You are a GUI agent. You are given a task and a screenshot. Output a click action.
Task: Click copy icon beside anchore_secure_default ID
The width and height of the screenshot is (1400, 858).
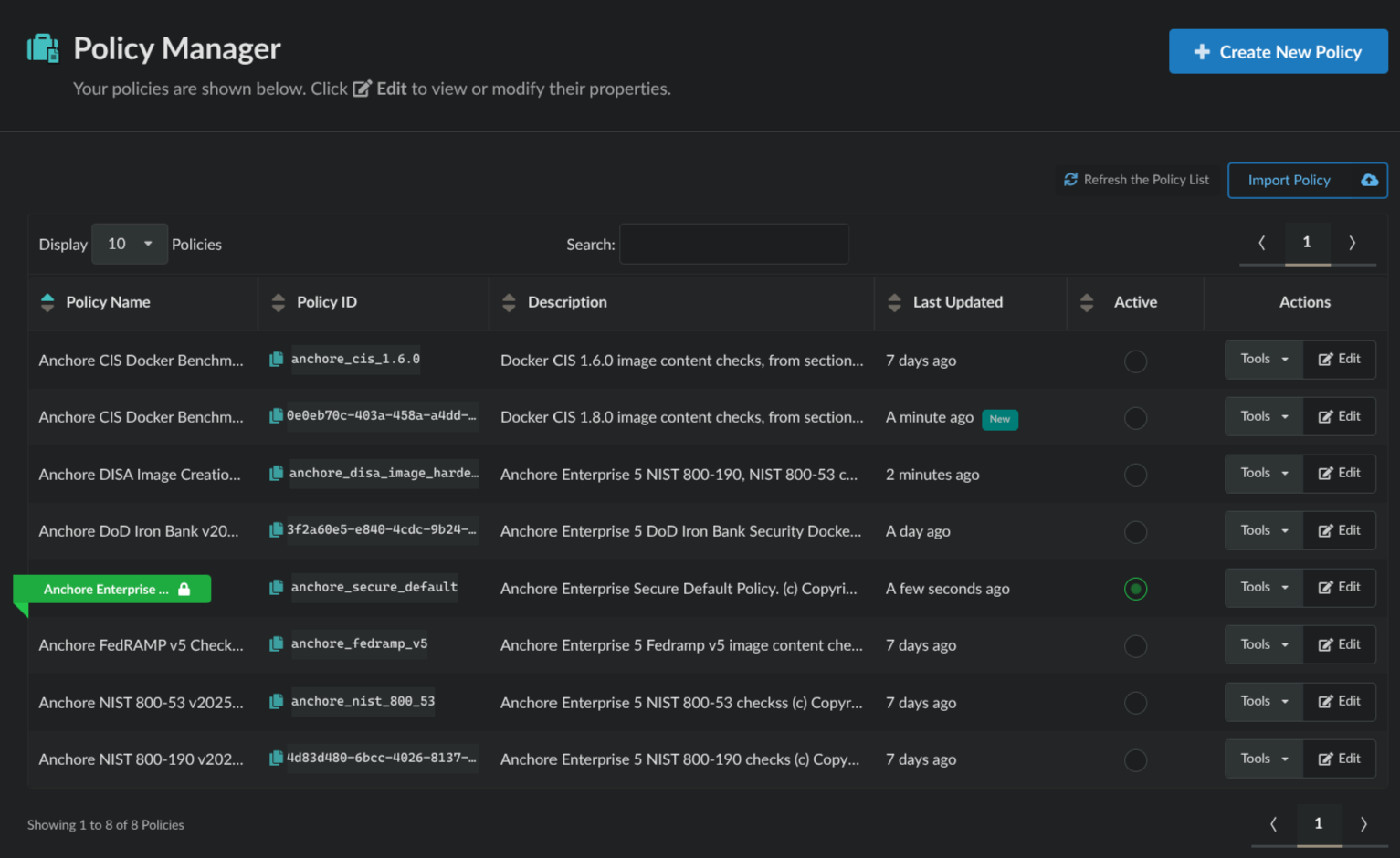[276, 588]
